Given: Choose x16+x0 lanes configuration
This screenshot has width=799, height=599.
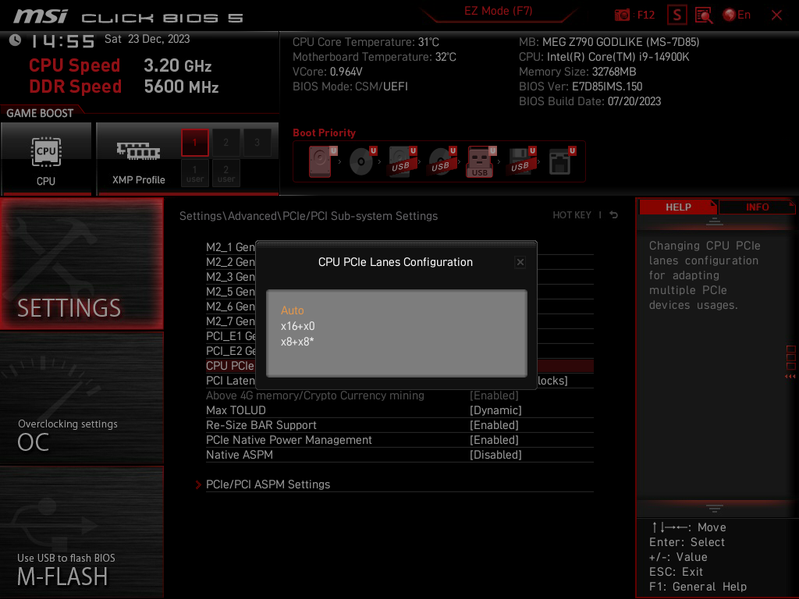Looking at the screenshot, I should click(298, 326).
